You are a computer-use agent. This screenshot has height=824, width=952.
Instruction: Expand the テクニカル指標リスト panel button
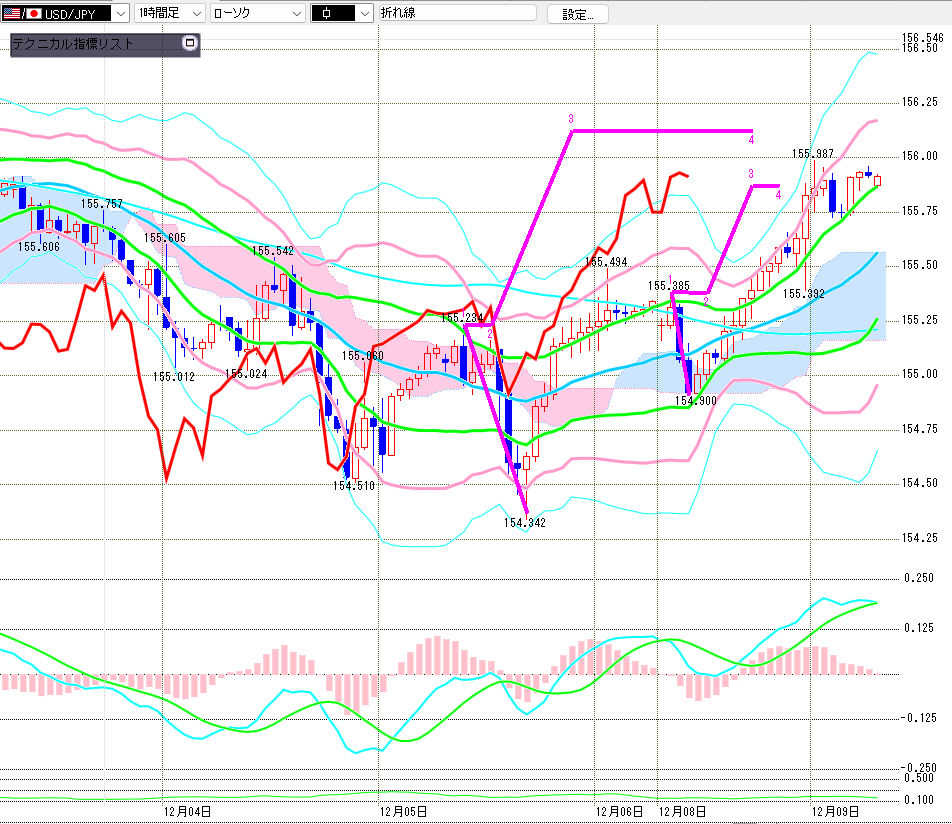[x=189, y=44]
